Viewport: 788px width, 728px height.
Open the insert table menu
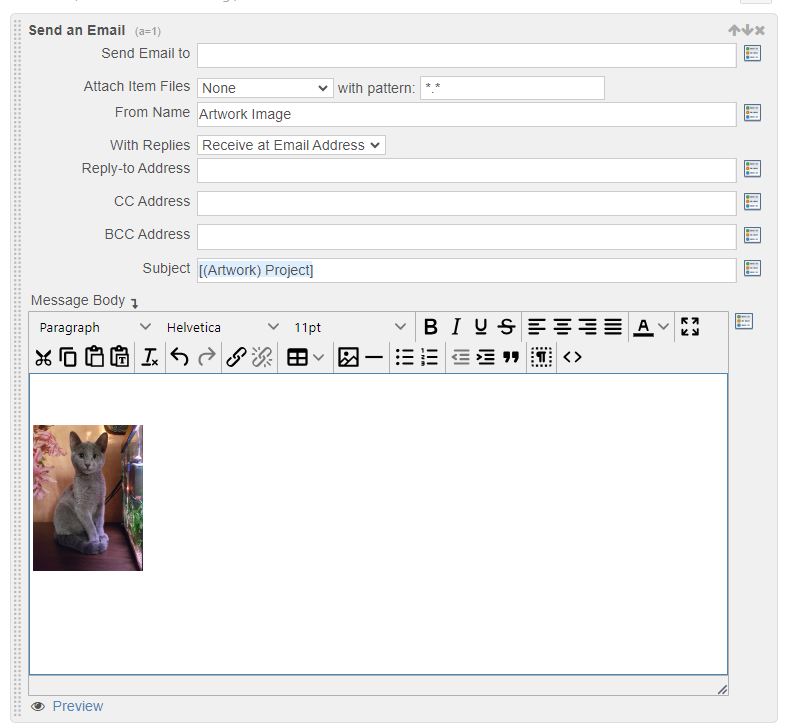(305, 358)
